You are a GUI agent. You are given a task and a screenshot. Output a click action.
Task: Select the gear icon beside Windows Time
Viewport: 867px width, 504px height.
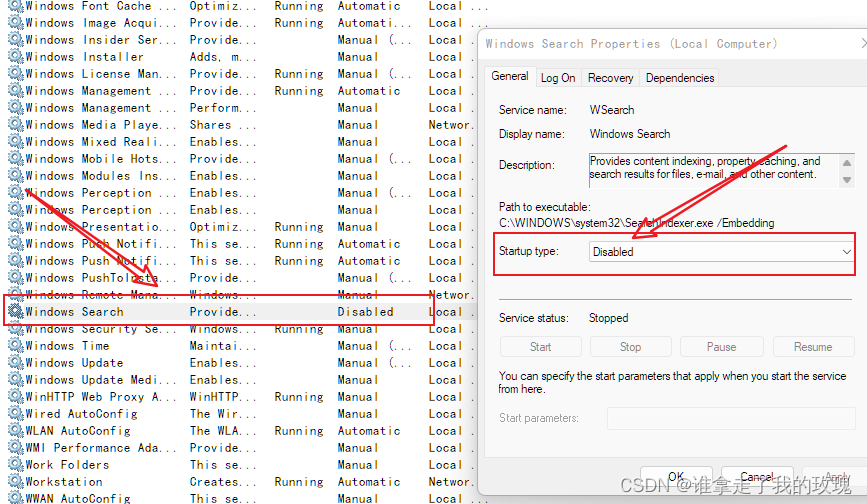pyautogui.click(x=15, y=345)
